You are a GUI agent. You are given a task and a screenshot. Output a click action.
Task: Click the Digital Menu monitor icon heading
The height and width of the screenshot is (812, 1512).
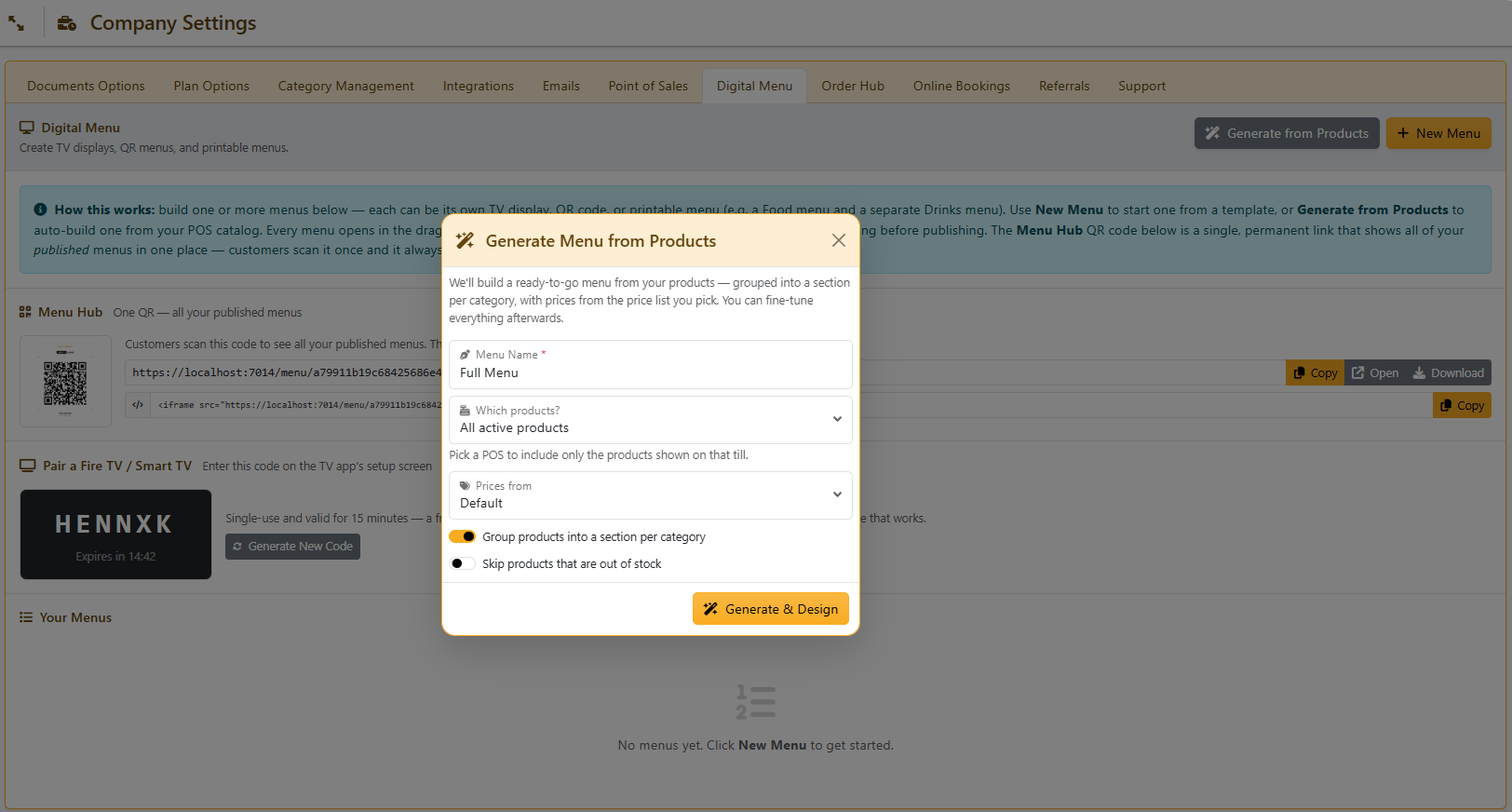click(27, 128)
